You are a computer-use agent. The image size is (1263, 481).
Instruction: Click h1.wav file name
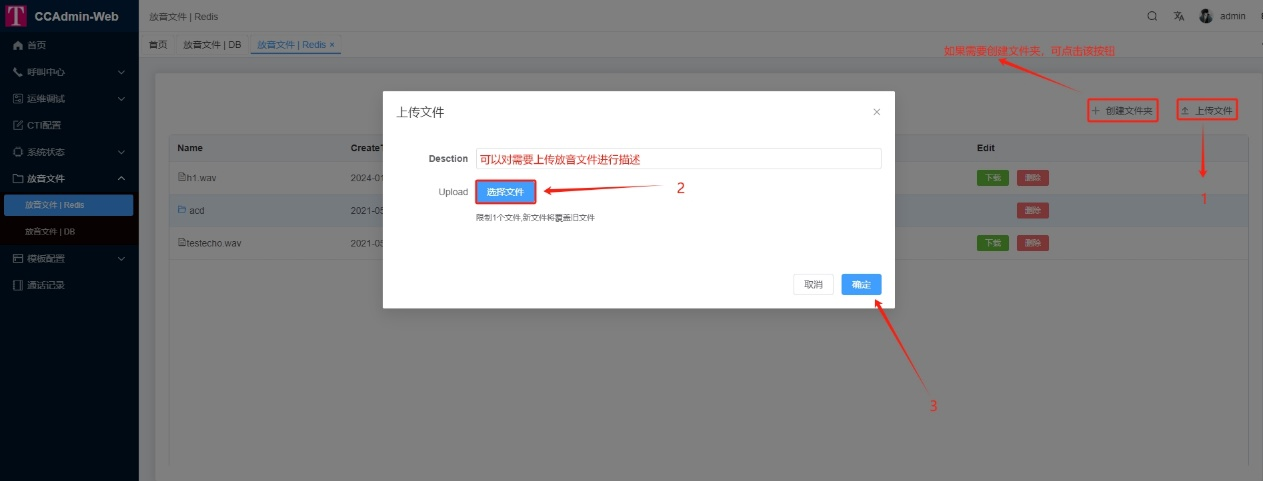coord(201,177)
